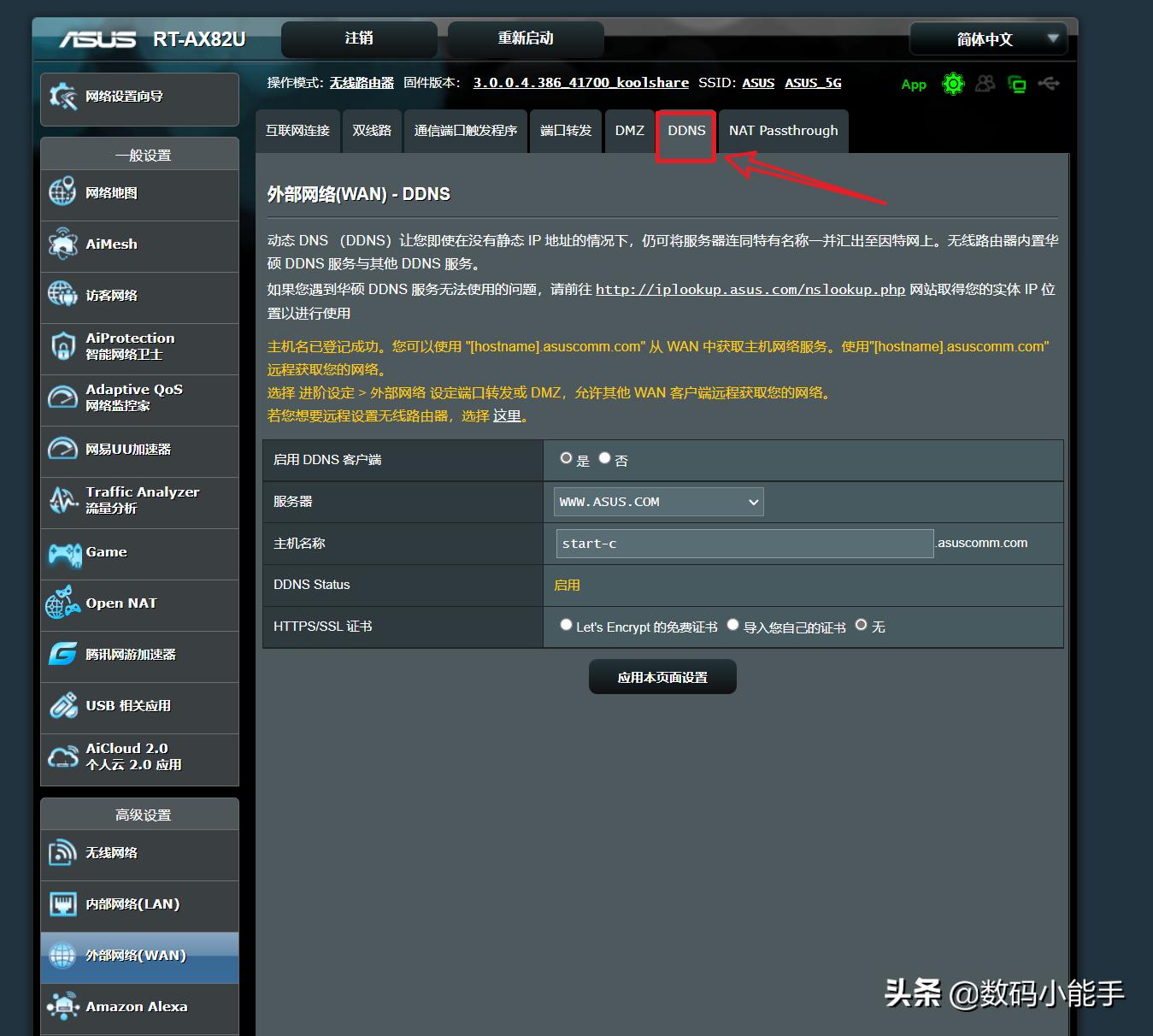Image resolution: width=1153 pixels, height=1036 pixels.
Task: Select Let's Encrypt 免费证书 option
Action: 566,624
